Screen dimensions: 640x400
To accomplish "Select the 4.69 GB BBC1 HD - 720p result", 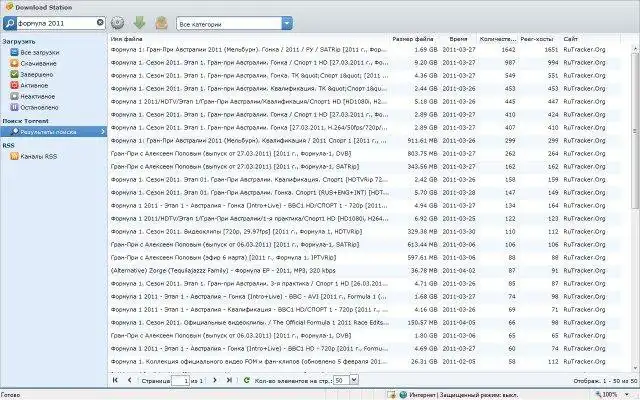I will pyautogui.click(x=365, y=349).
